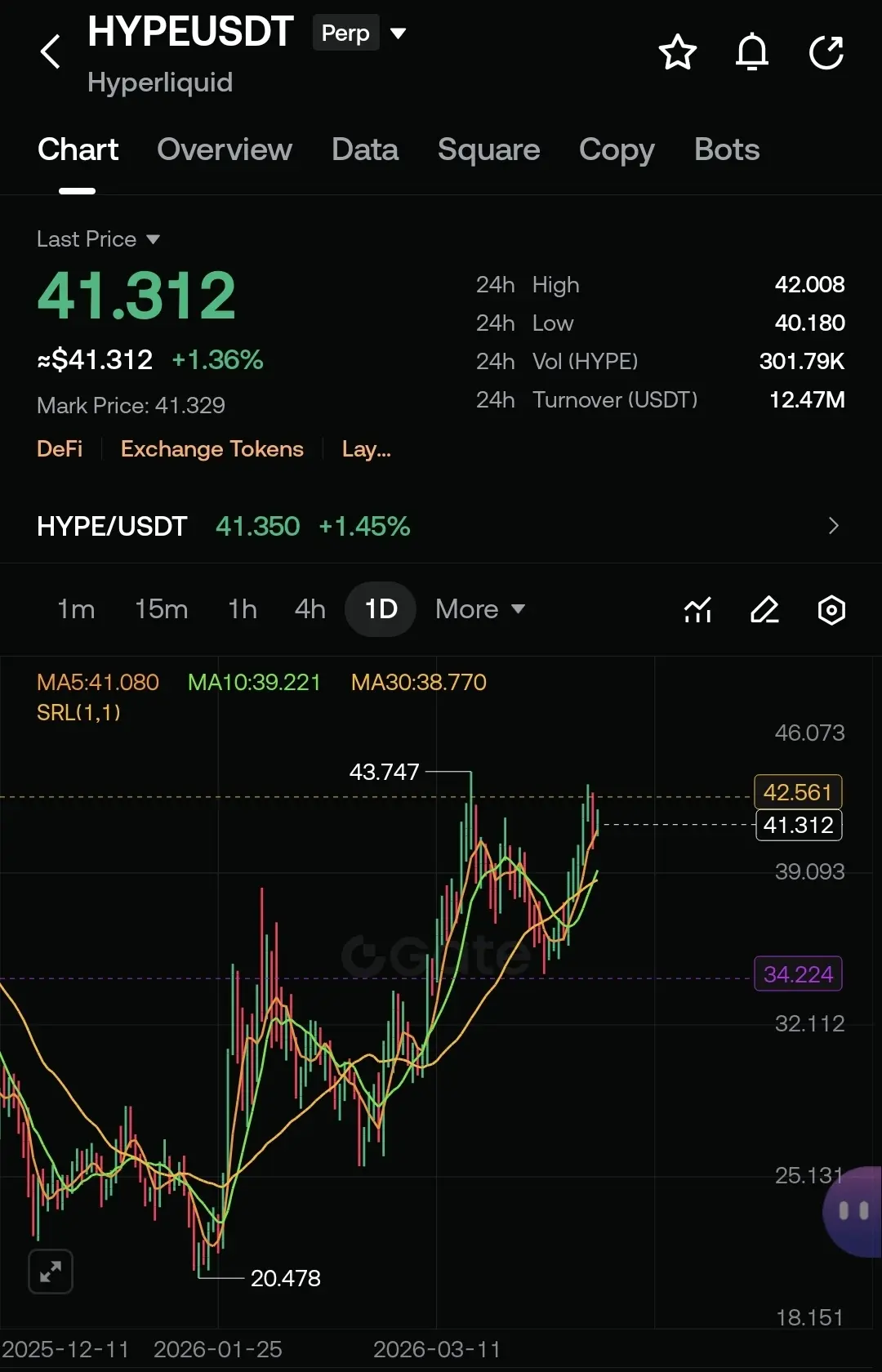The image size is (882, 1372).
Task: Select the 4h timeframe
Action: coord(310,609)
